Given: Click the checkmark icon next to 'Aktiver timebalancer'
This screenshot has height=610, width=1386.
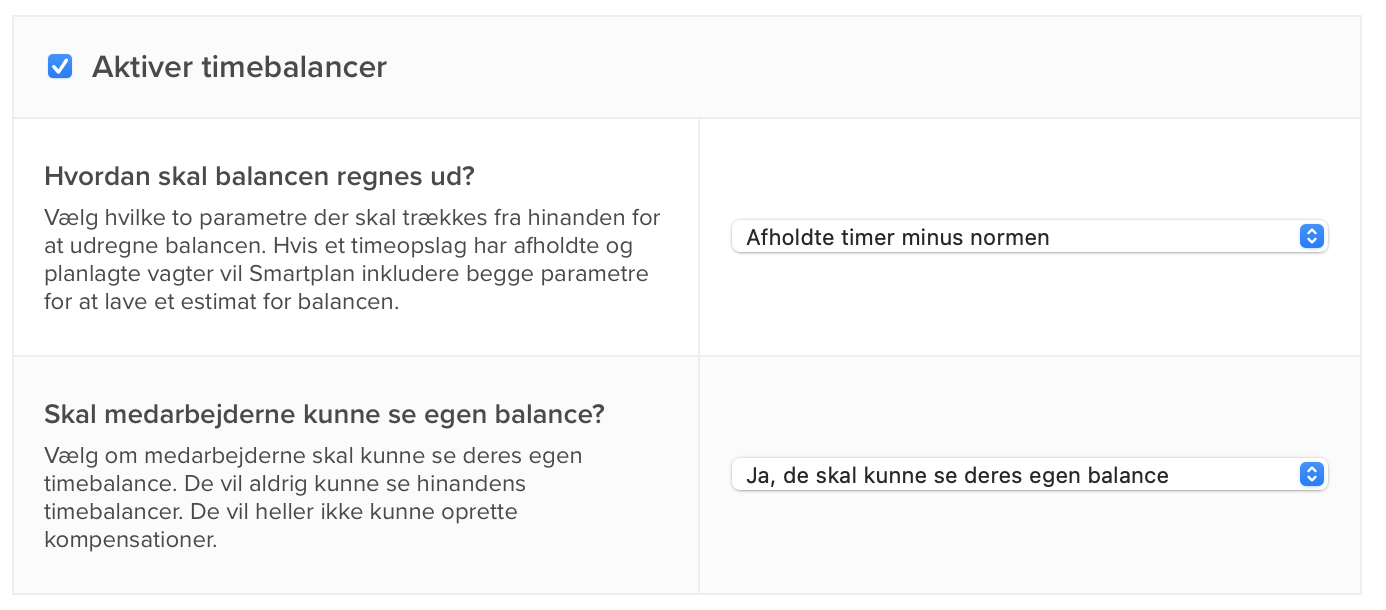Looking at the screenshot, I should click(59, 66).
